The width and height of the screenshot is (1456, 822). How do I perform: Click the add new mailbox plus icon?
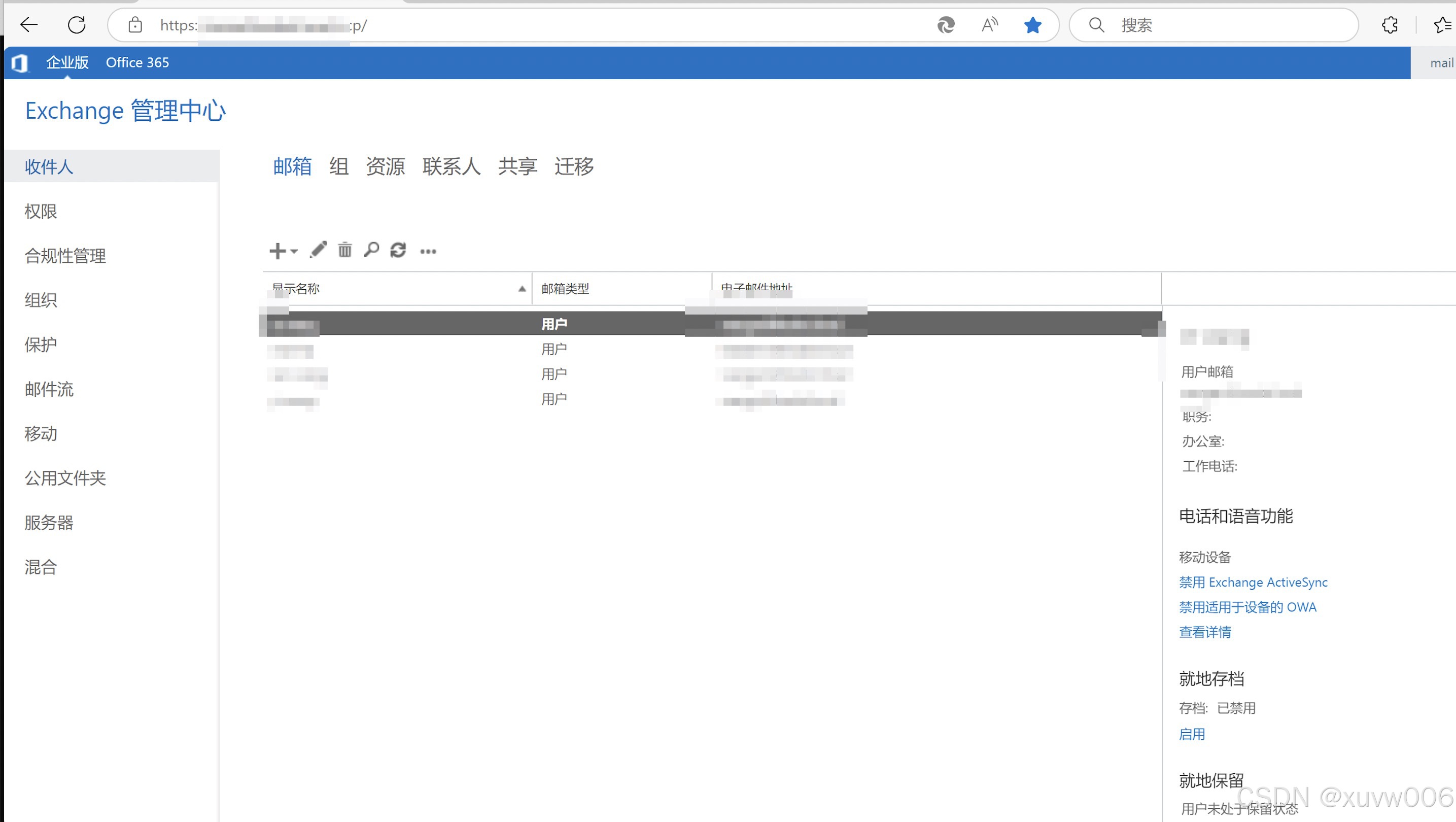277,251
